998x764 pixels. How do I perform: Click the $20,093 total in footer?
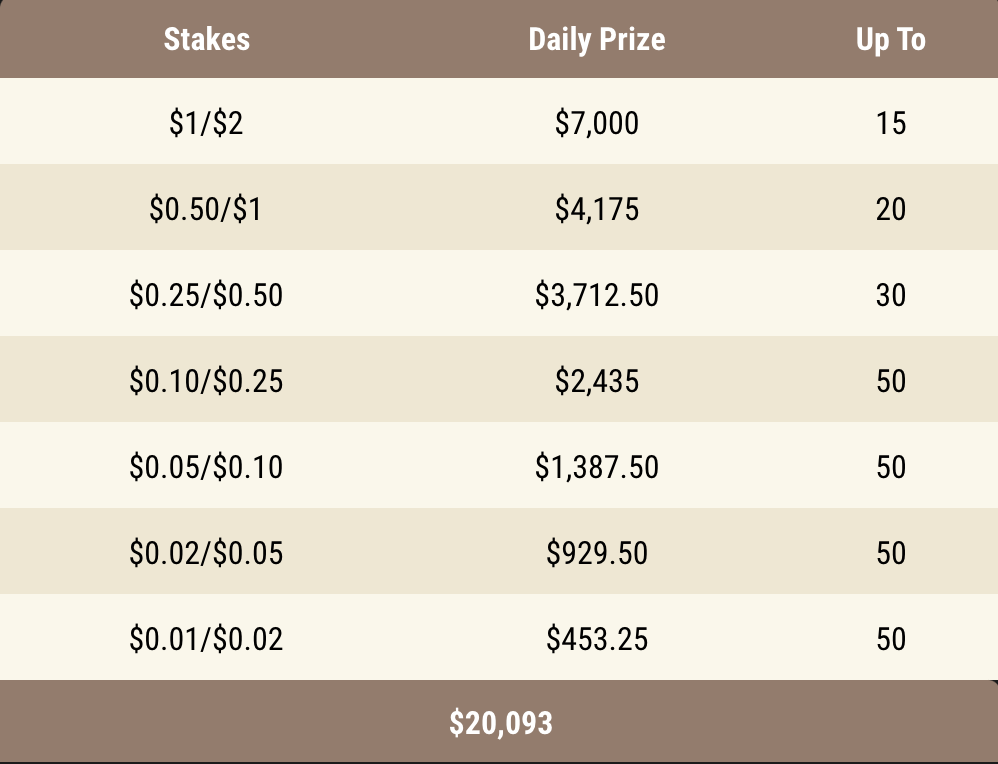click(x=500, y=722)
